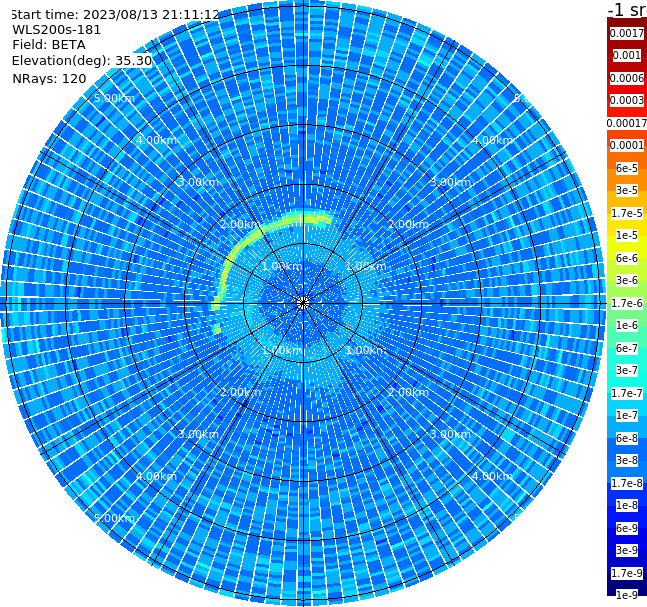Click the 4.00km range label in the southeast quadrant
647x607 pixels.
tap(492, 476)
